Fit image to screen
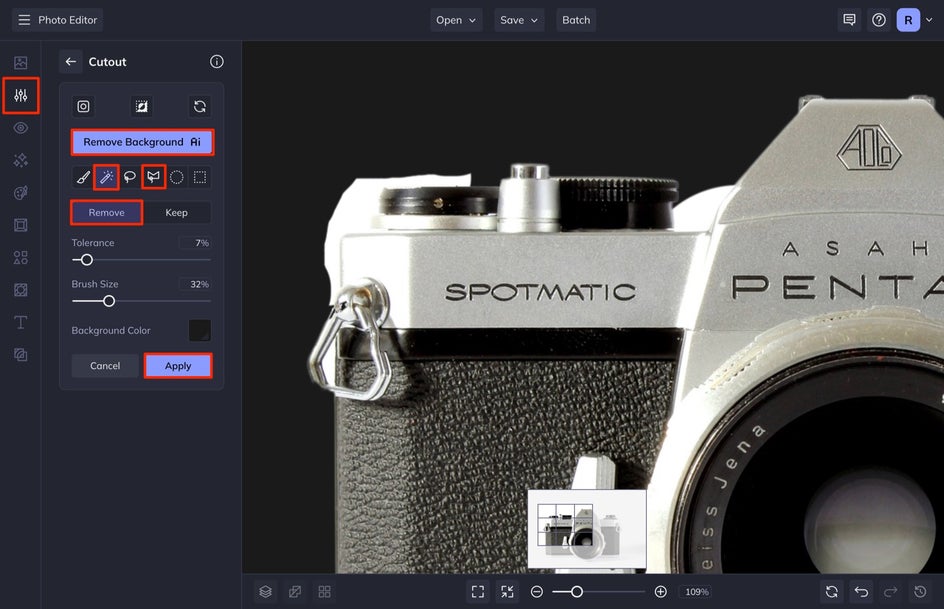The image size is (944, 609). point(478,592)
